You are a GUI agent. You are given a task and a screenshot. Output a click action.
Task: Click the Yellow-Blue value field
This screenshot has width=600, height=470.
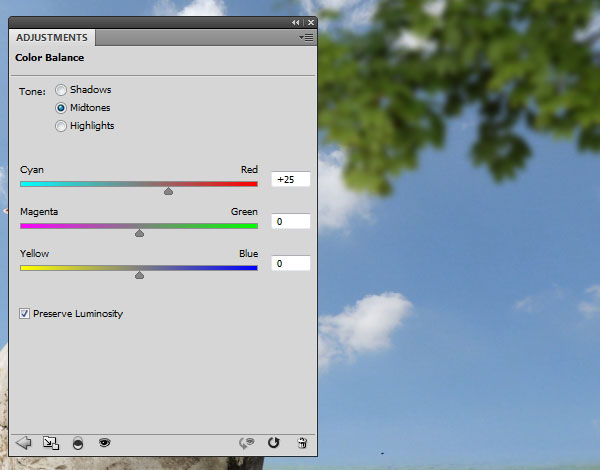tap(291, 263)
